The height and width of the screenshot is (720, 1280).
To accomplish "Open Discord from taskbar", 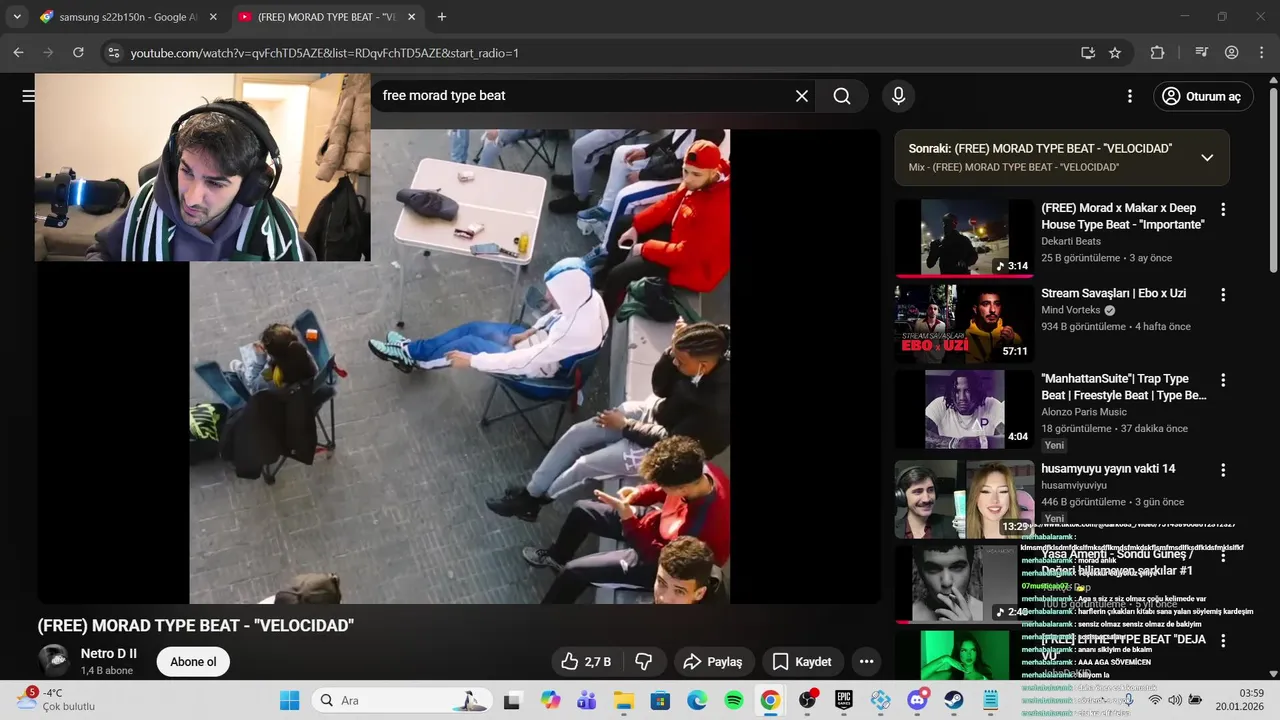I will 917,700.
